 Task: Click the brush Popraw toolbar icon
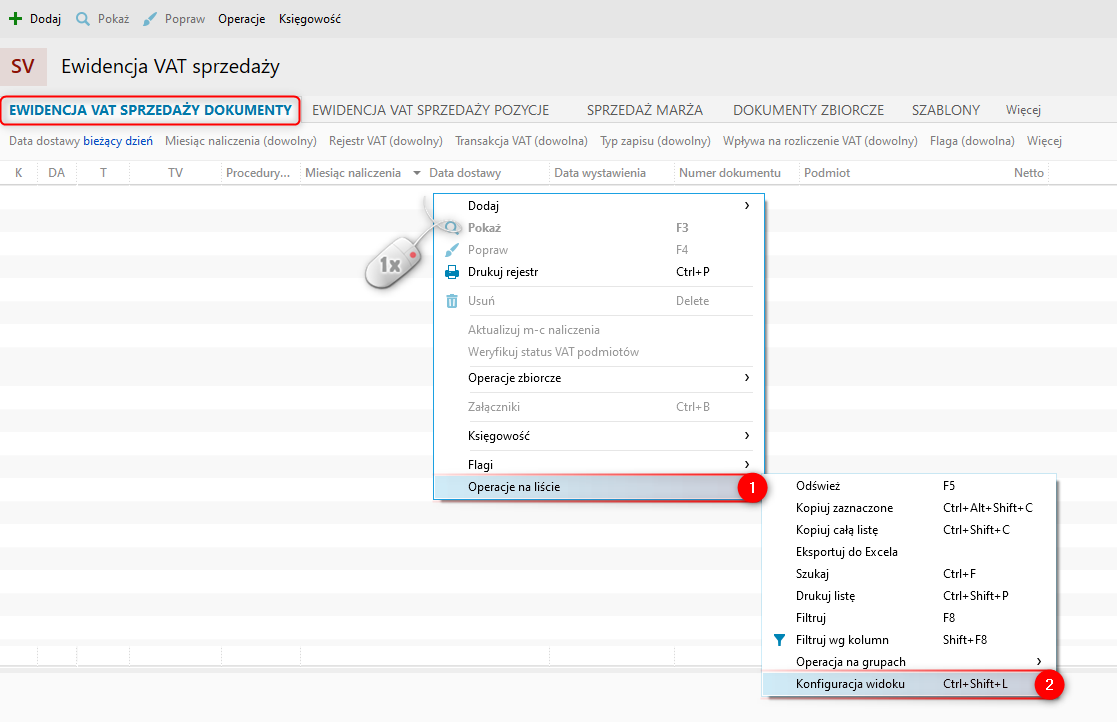pos(150,19)
